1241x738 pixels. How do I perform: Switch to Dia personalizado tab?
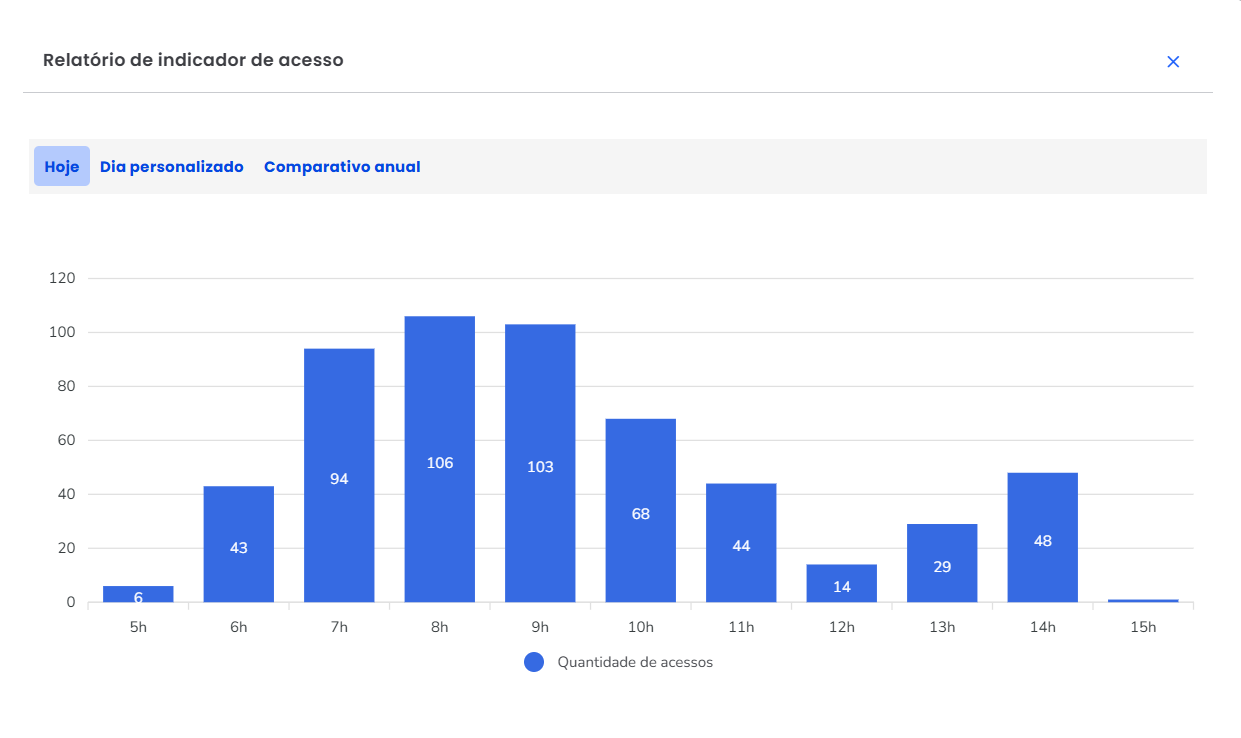point(172,167)
